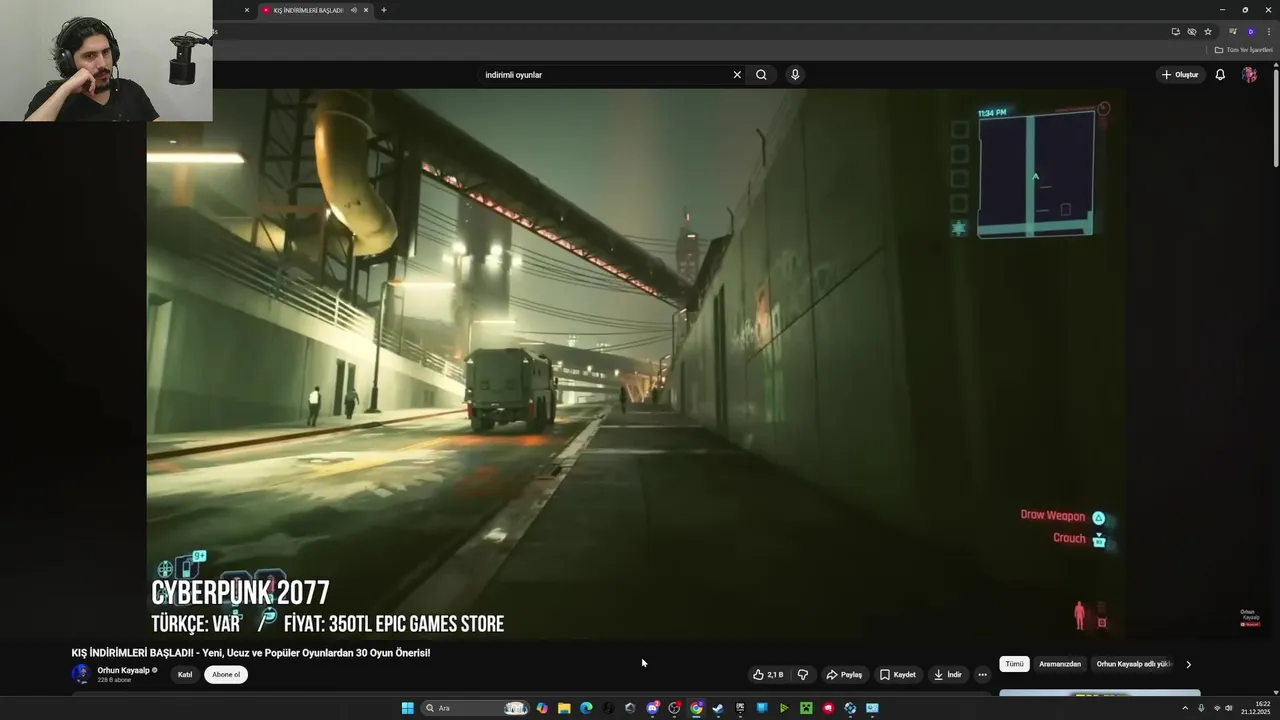Screen dimensions: 1280x720
Task: Click Paylaş share button
Action: click(x=844, y=675)
